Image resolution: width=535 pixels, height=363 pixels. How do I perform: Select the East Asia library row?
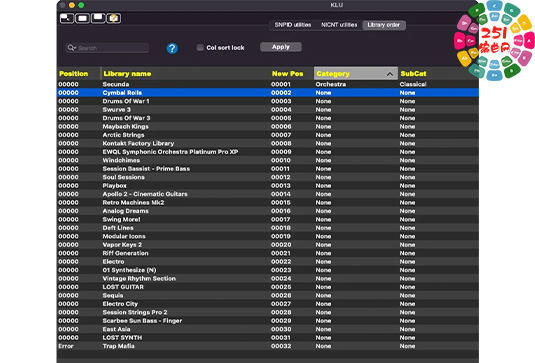tap(268, 329)
